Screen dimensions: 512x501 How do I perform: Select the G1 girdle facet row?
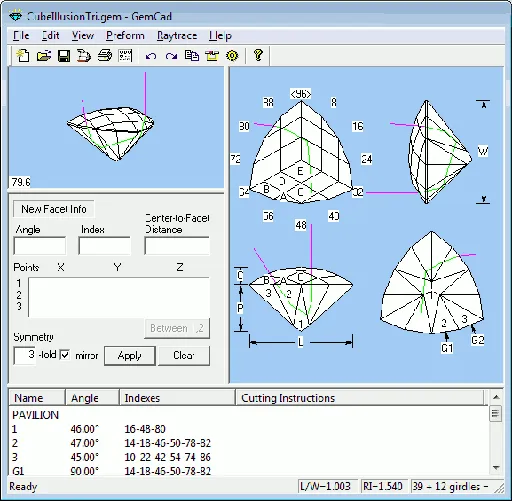248,470
